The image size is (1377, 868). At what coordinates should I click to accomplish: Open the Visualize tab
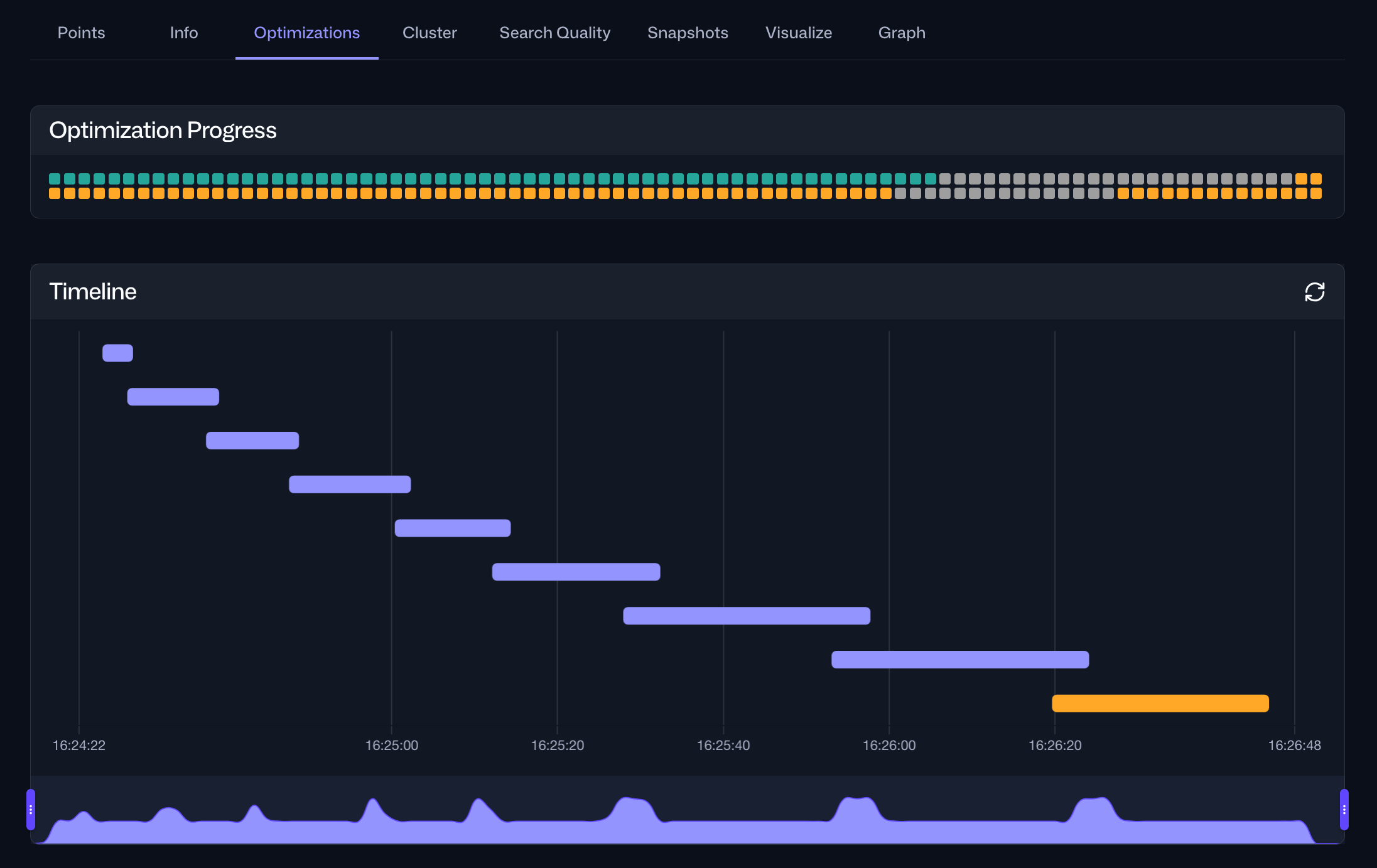pyautogui.click(x=798, y=33)
